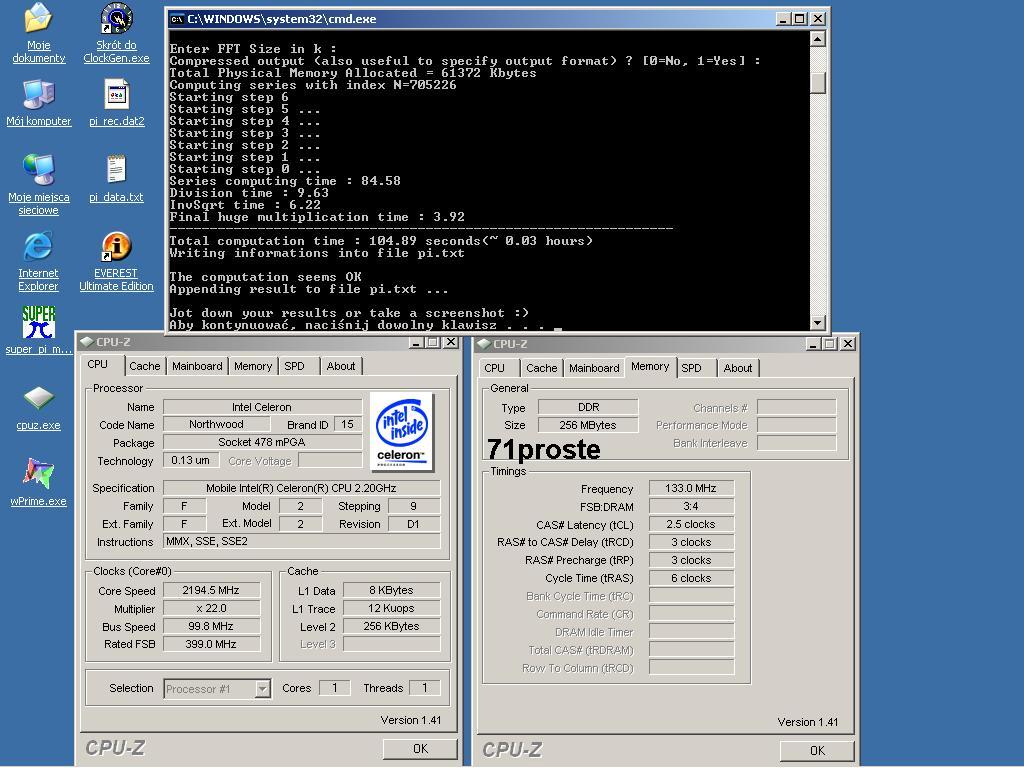
Task: Open Mainboard tab in right CPU-Z window
Action: (594, 368)
